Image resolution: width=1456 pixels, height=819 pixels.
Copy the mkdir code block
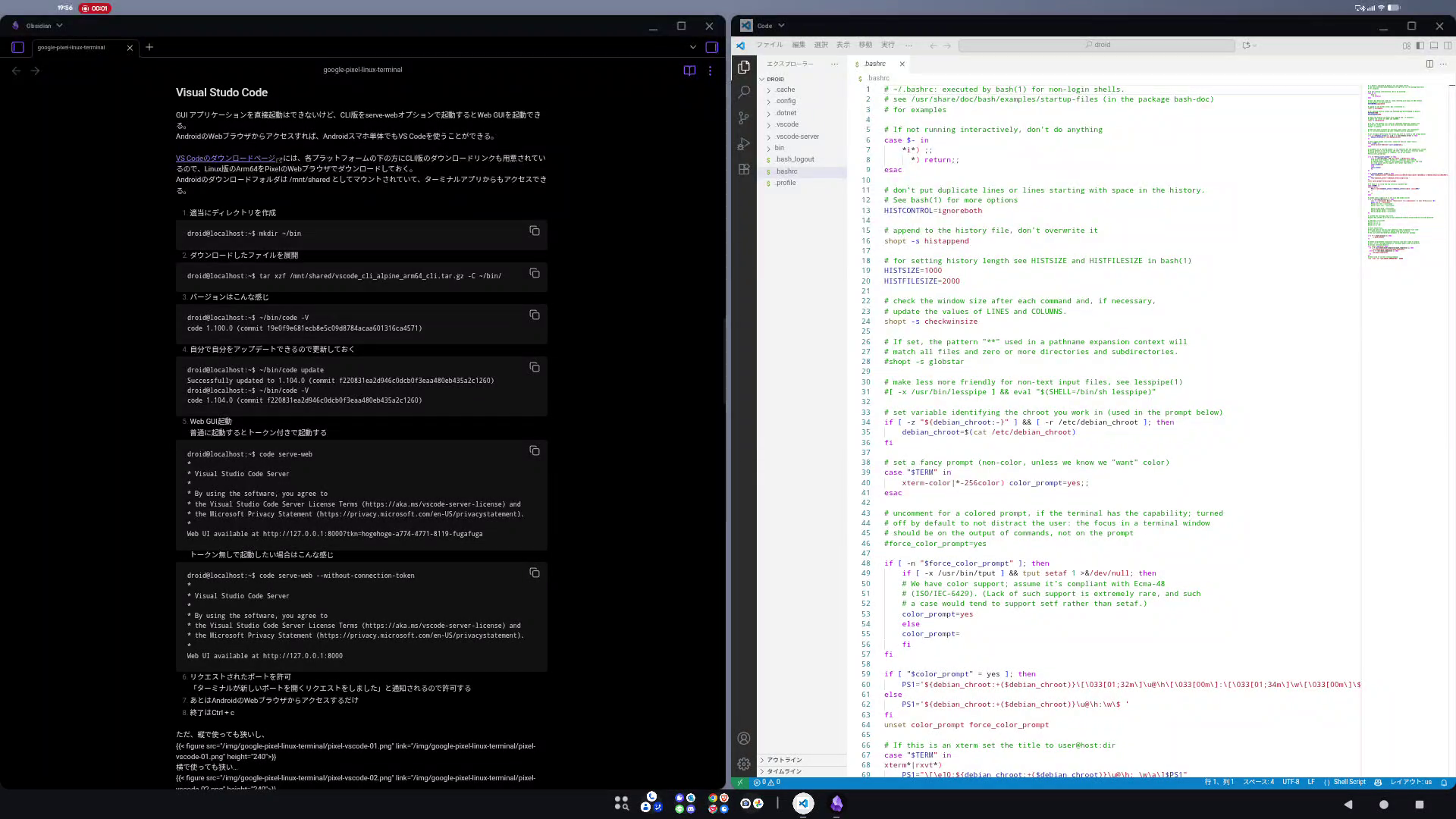pos(535,231)
